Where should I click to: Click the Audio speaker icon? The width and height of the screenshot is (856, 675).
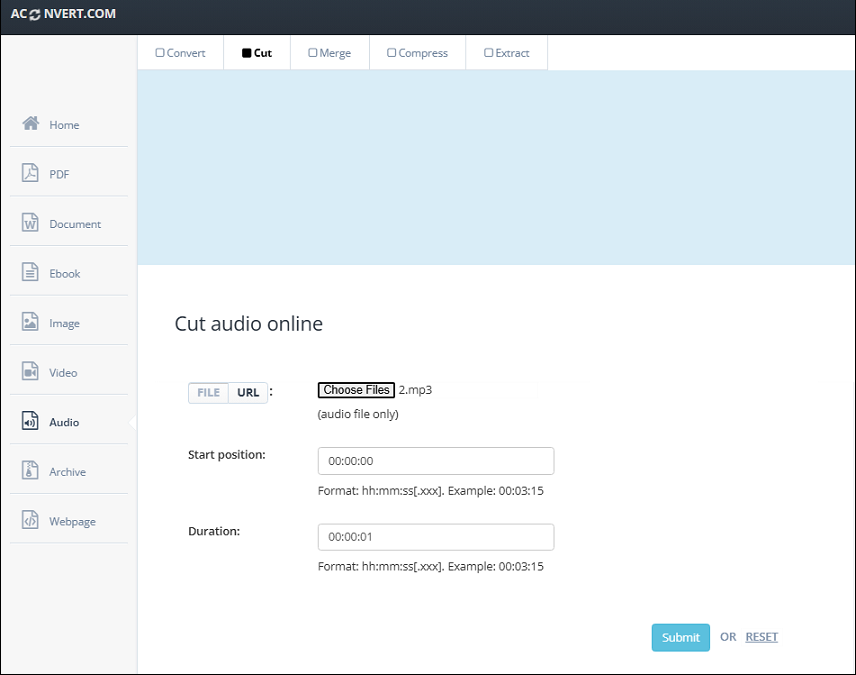pyautogui.click(x=30, y=421)
